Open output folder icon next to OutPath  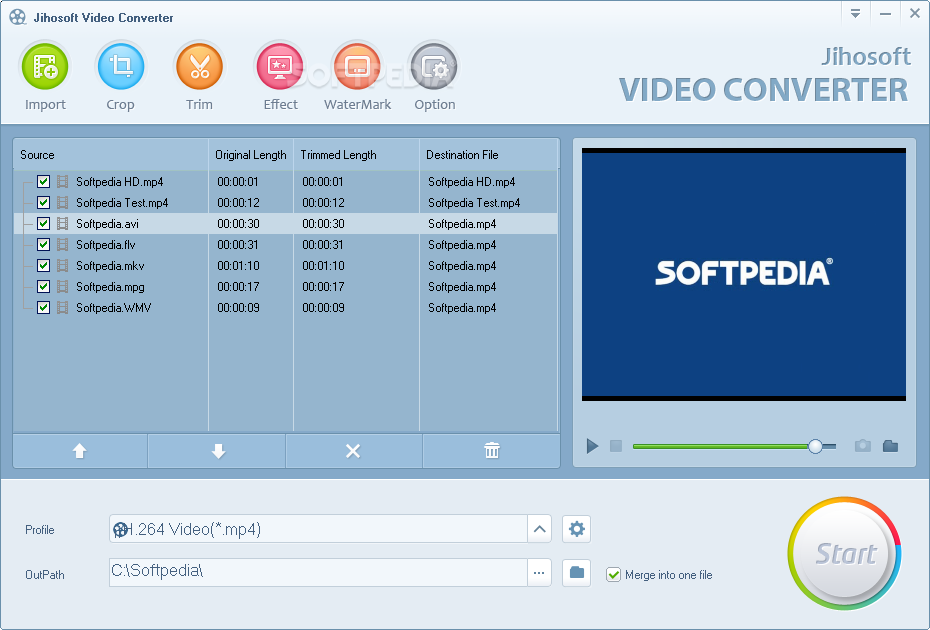(577, 572)
